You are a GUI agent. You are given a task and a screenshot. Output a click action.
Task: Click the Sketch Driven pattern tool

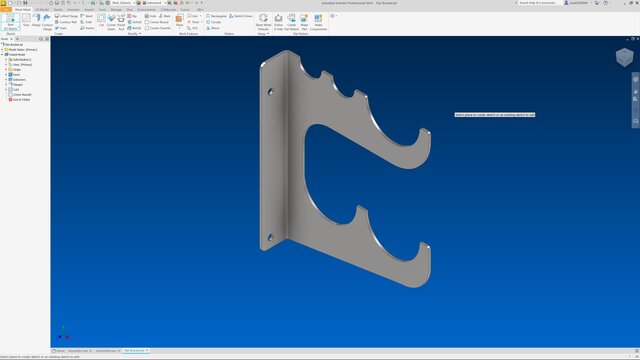[241, 16]
